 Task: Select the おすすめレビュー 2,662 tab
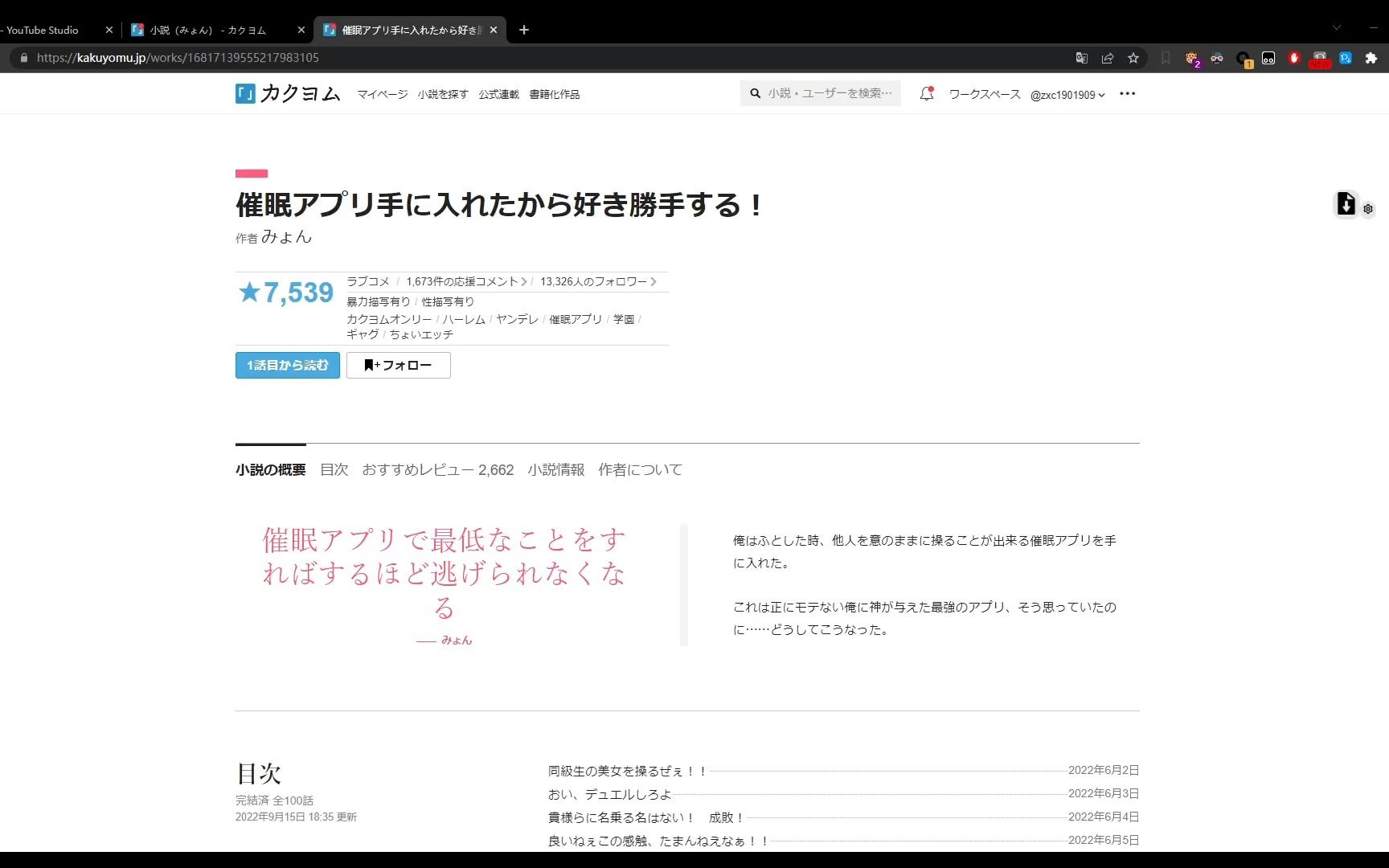[x=438, y=469]
